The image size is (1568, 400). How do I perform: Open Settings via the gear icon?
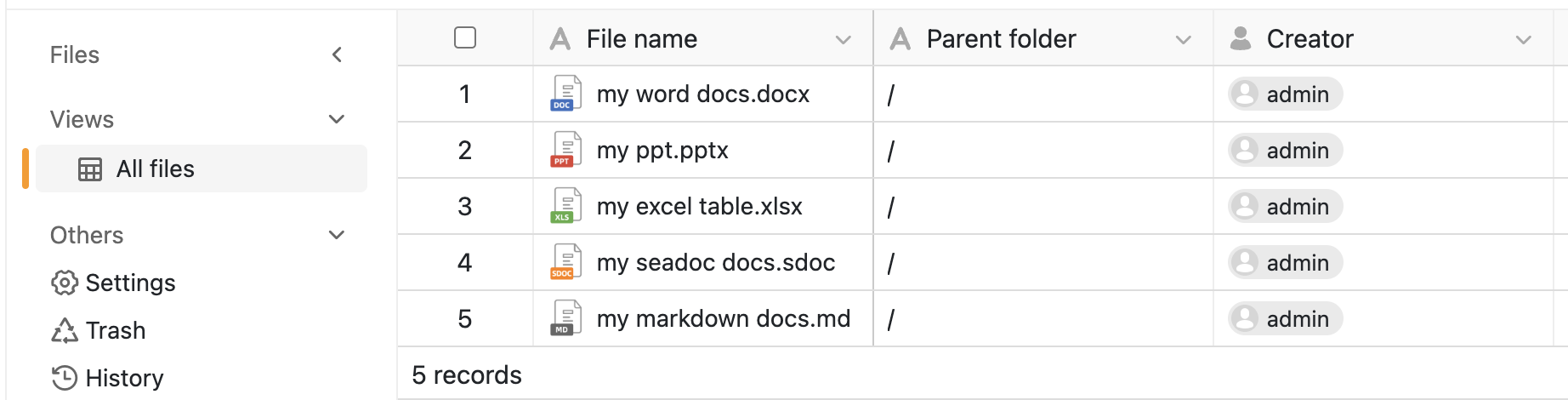click(65, 283)
